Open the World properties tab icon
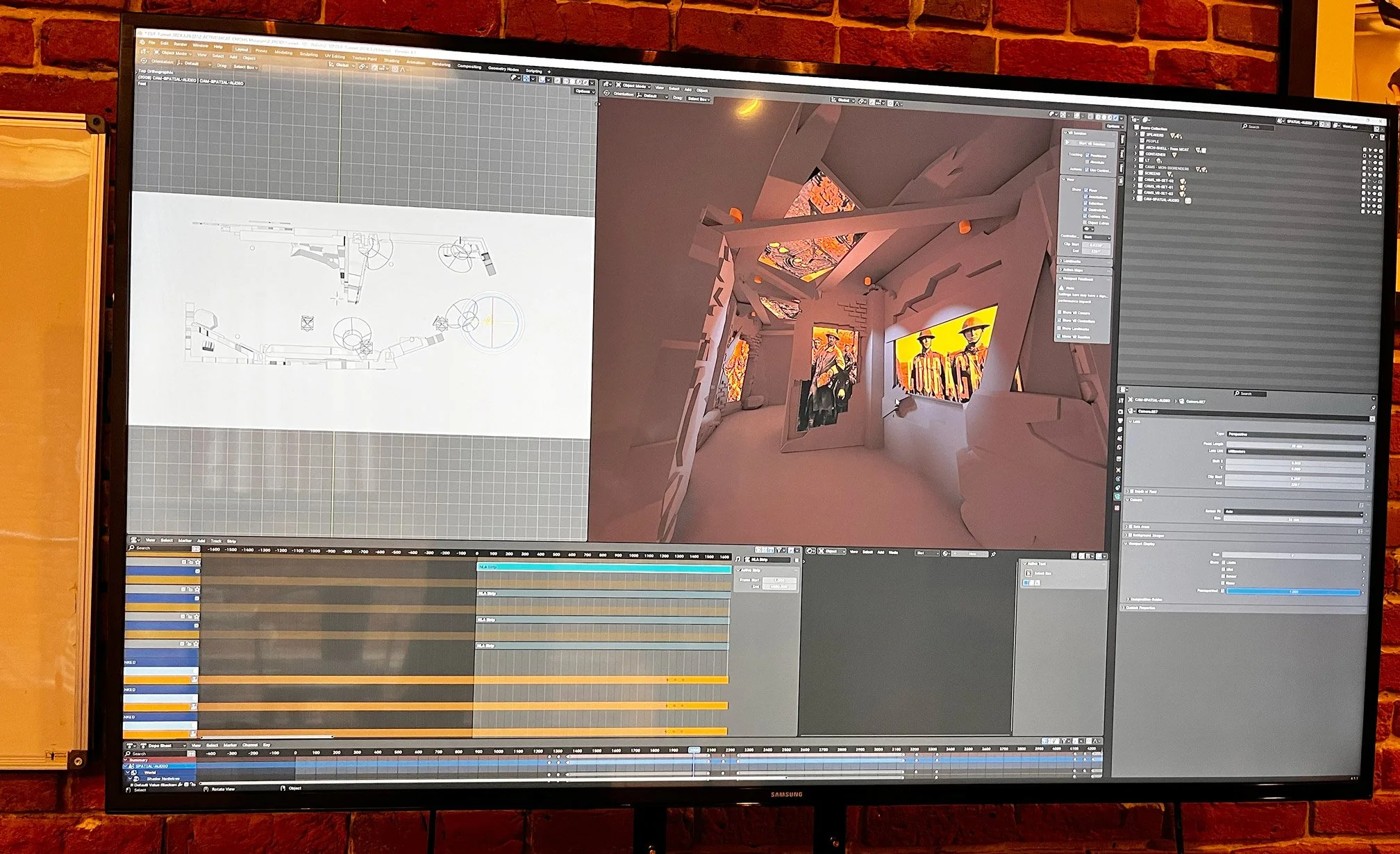 pos(1119,447)
